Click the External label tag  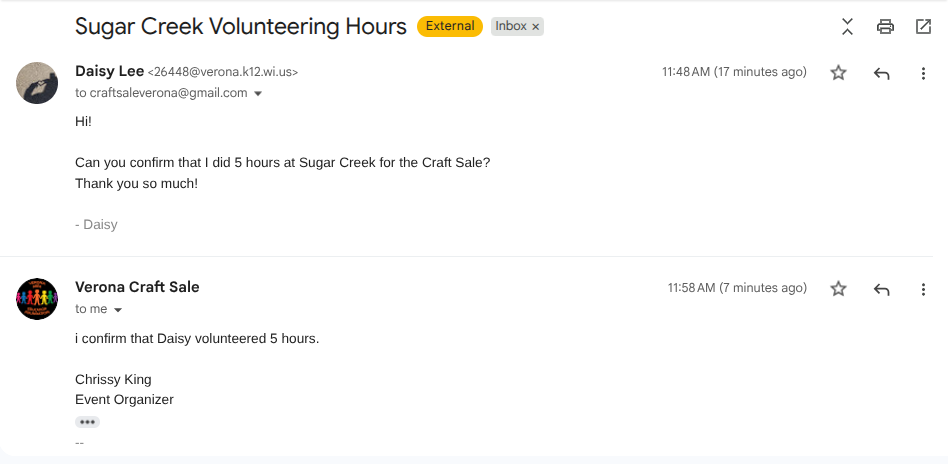click(x=450, y=27)
